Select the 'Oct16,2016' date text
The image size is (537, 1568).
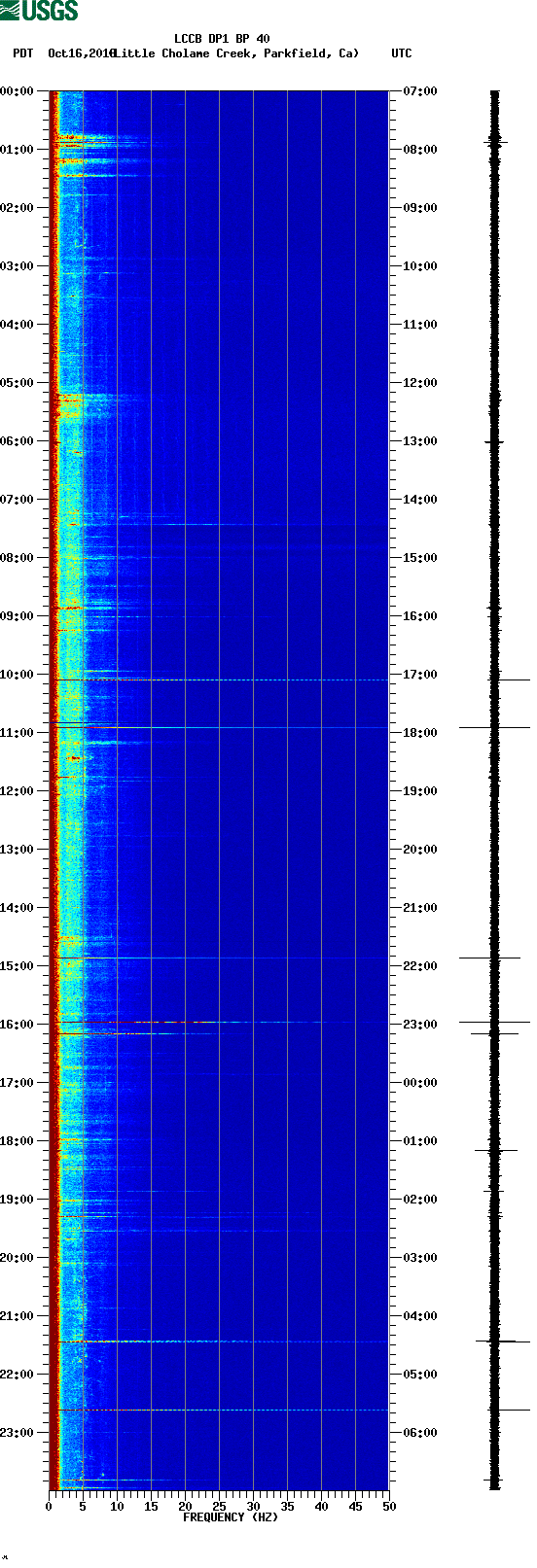pos(81,53)
